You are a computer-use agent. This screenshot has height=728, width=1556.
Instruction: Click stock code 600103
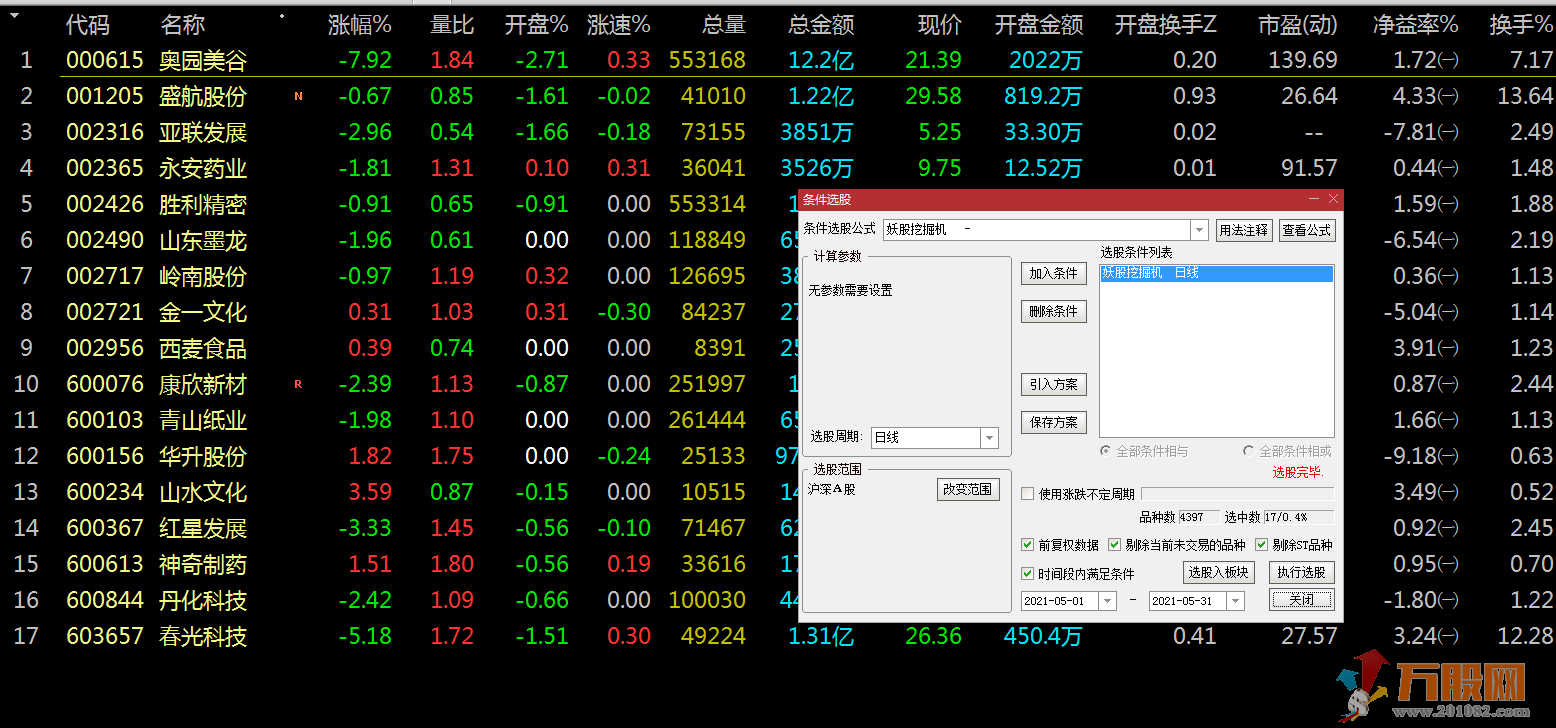click(105, 420)
